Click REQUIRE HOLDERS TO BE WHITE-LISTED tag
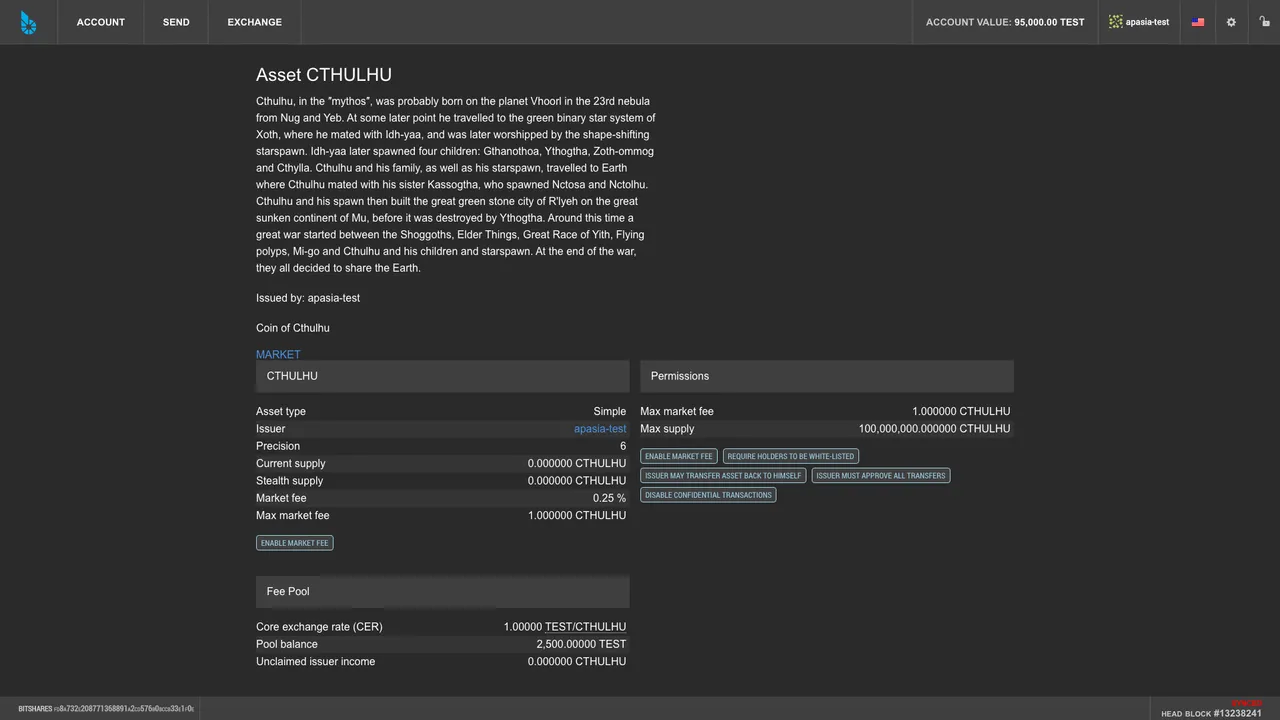 click(x=791, y=456)
